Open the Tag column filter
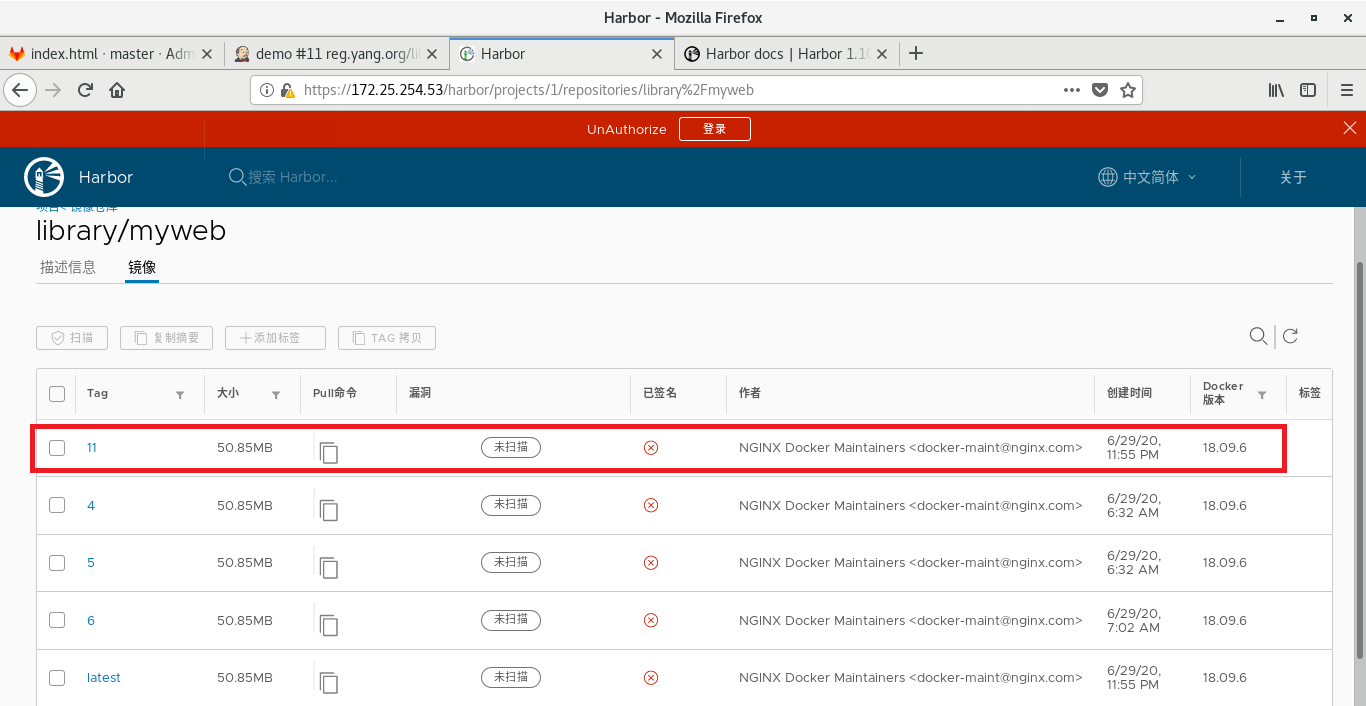 180,395
